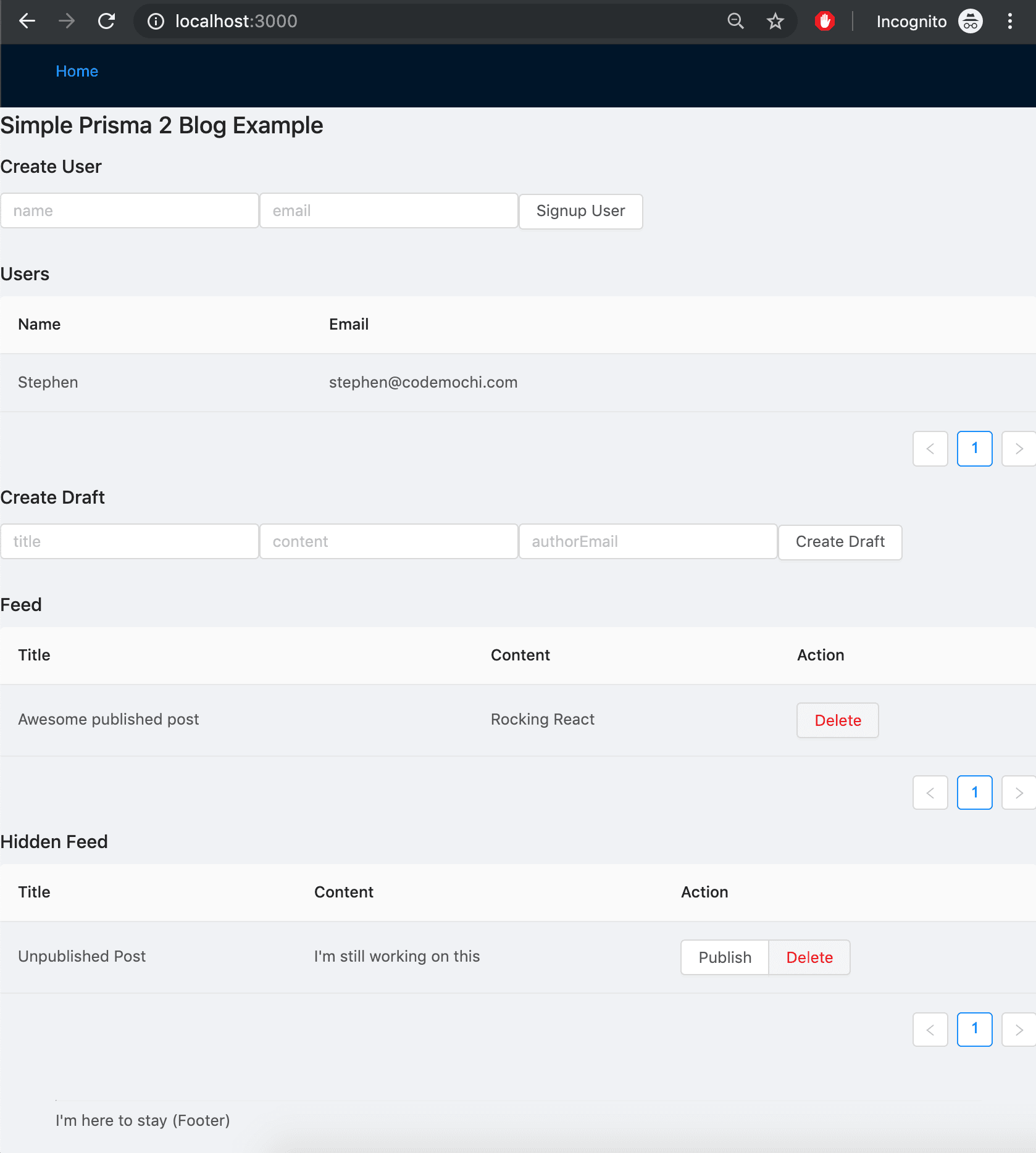The image size is (1036, 1153).
Task: Click the Incognito profile avatar icon
Action: click(969, 20)
